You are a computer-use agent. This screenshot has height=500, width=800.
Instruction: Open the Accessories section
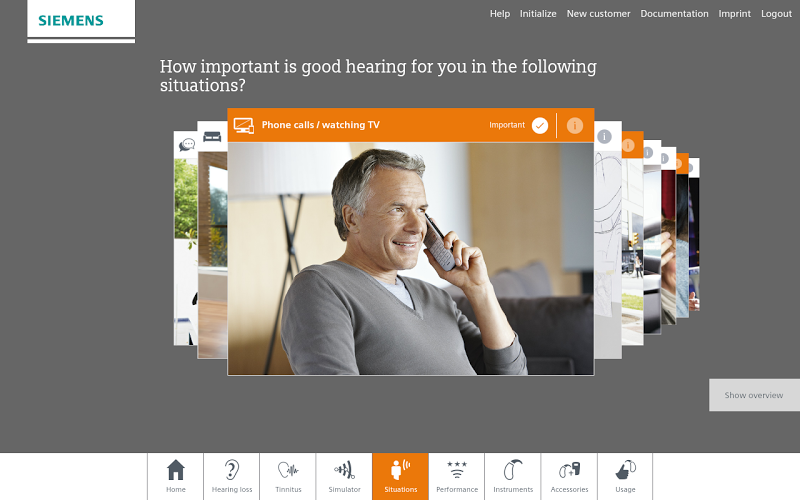(569, 477)
